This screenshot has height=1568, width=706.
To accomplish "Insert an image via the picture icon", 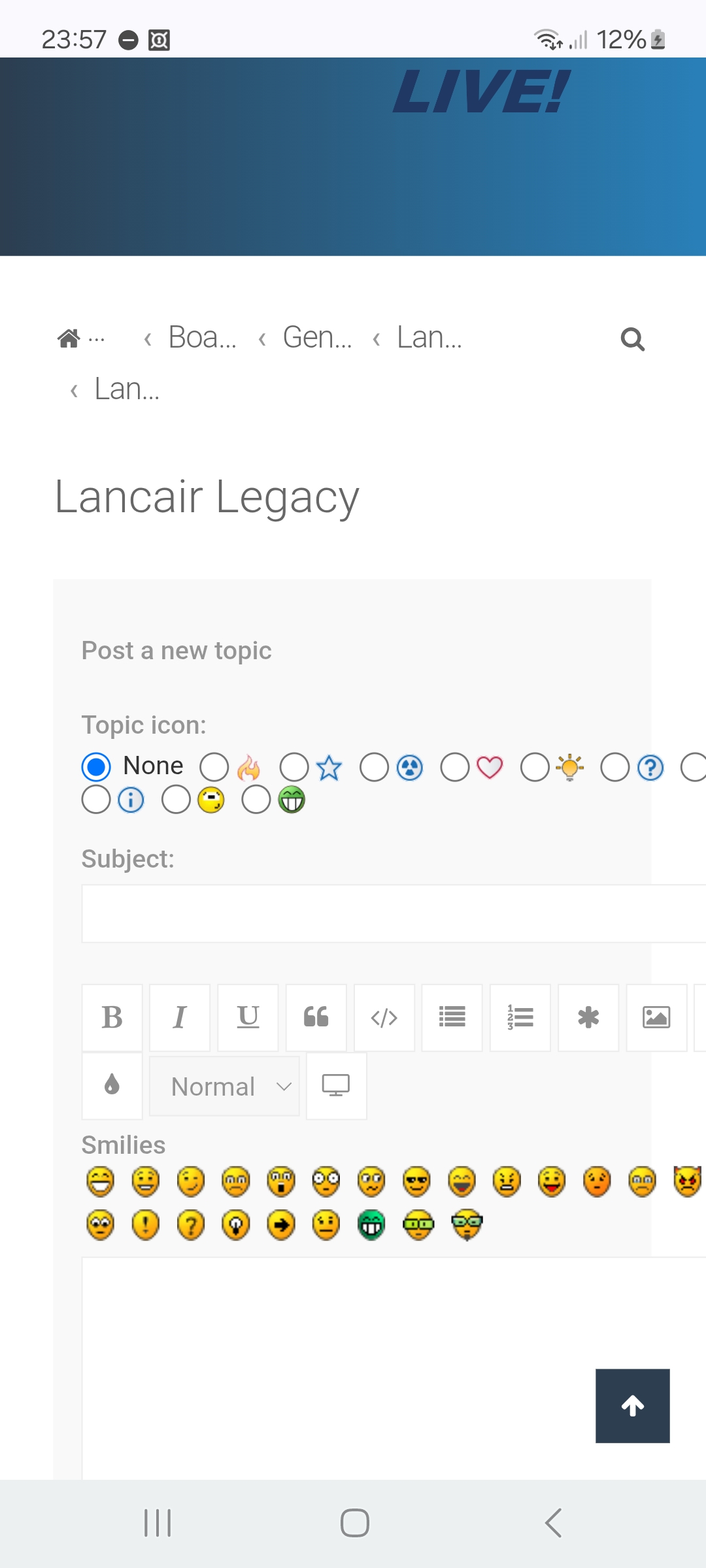I will pos(656,1017).
